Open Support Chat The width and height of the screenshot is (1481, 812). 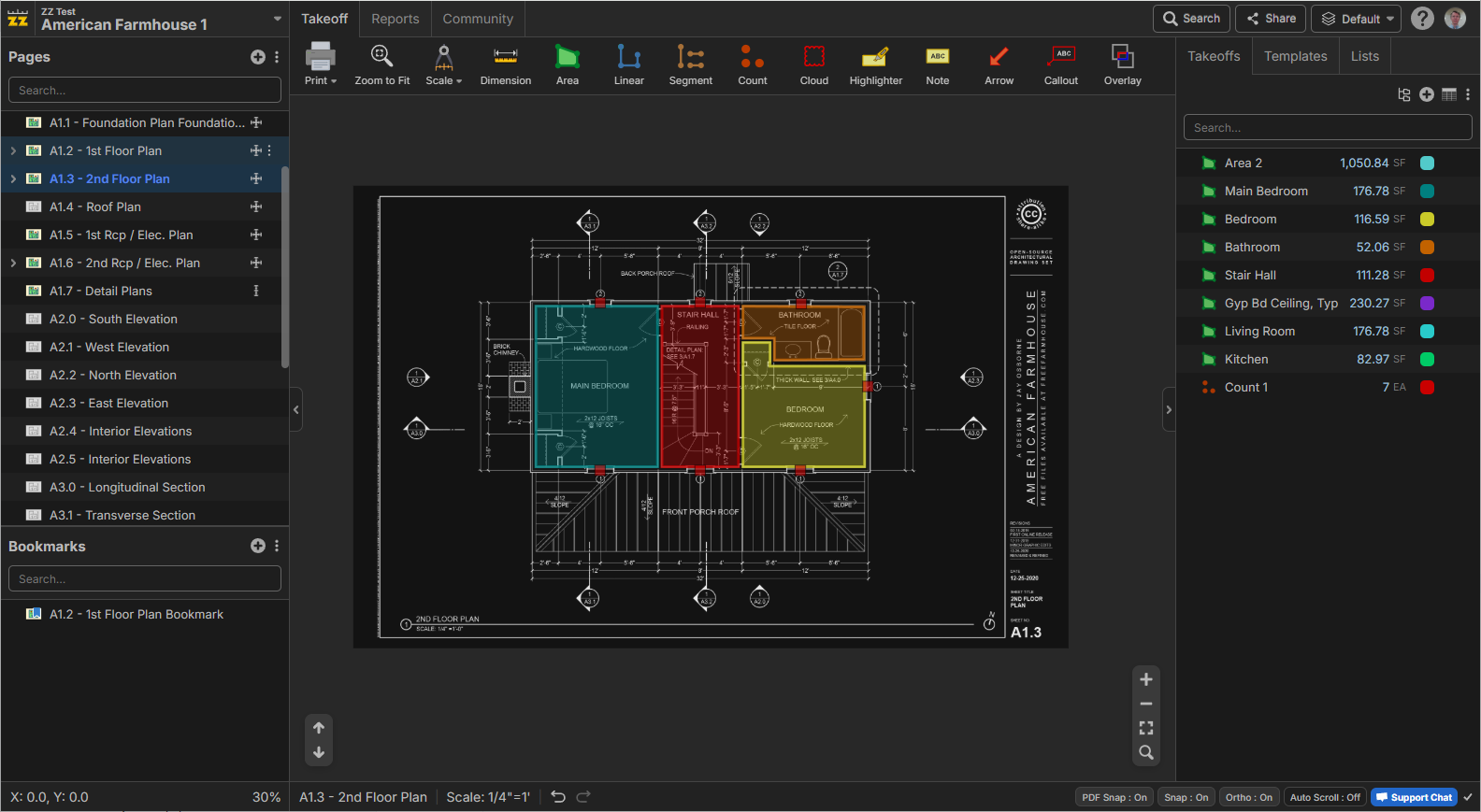point(1414,797)
